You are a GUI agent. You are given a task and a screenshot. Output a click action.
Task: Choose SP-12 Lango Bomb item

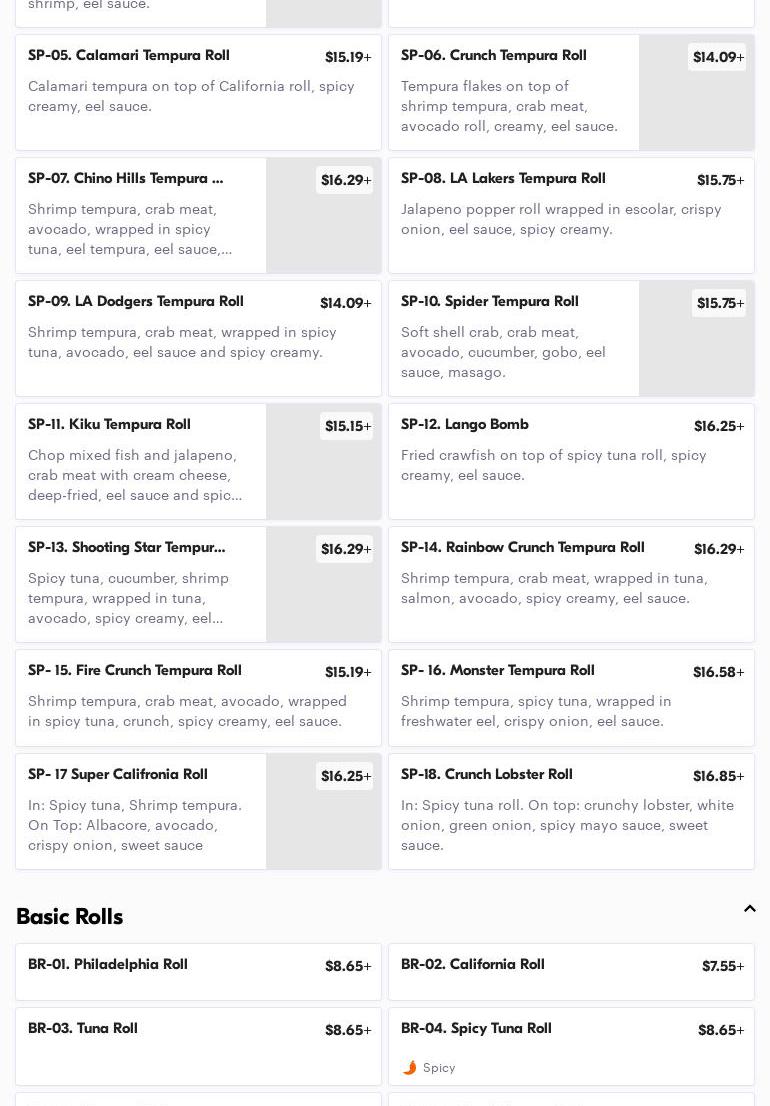click(571, 461)
